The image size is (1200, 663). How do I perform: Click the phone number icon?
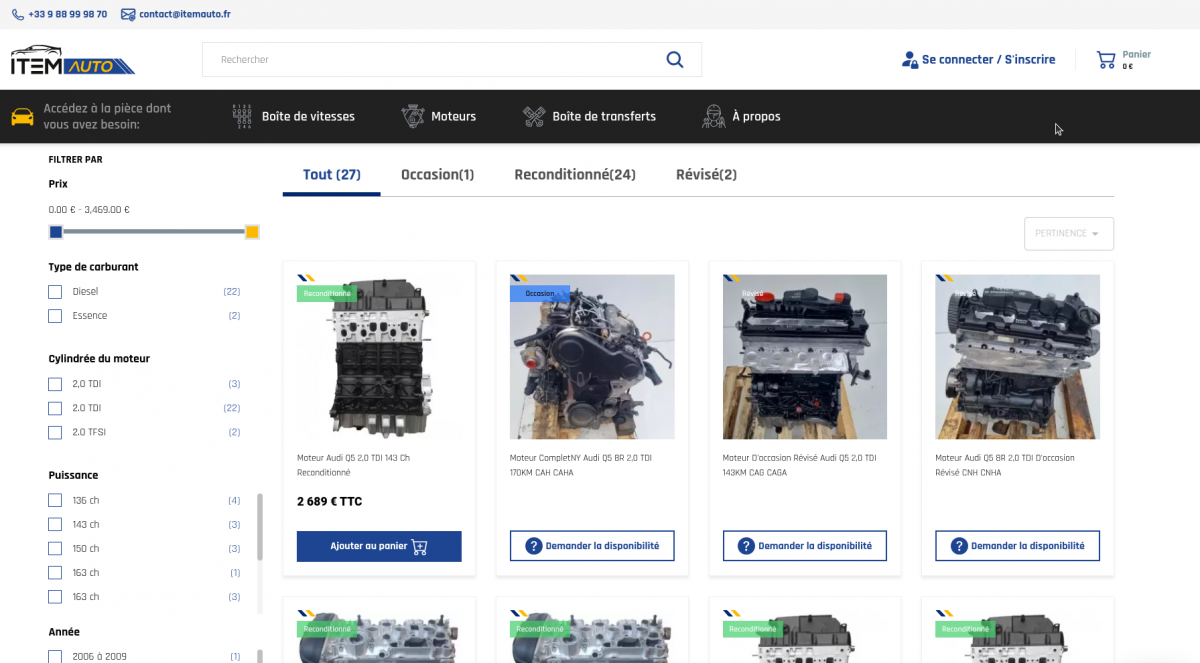[18, 15]
